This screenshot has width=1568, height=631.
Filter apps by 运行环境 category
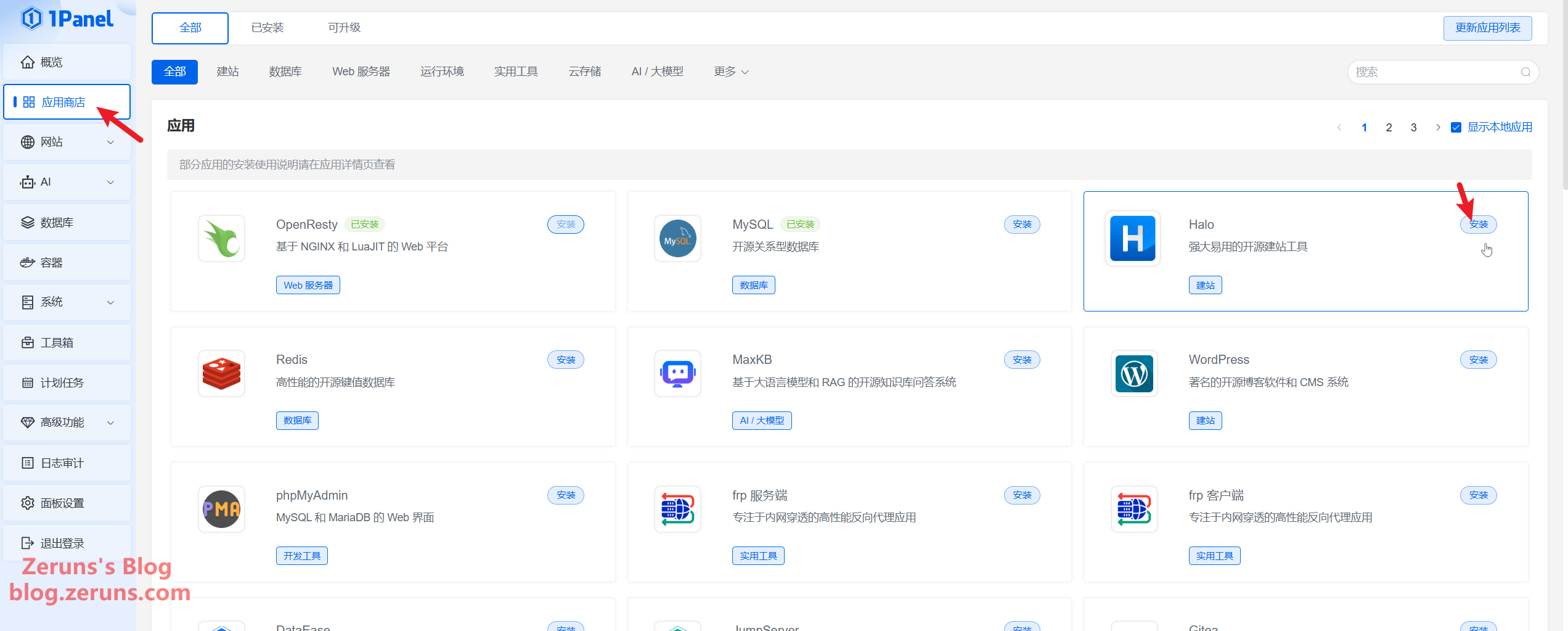442,72
